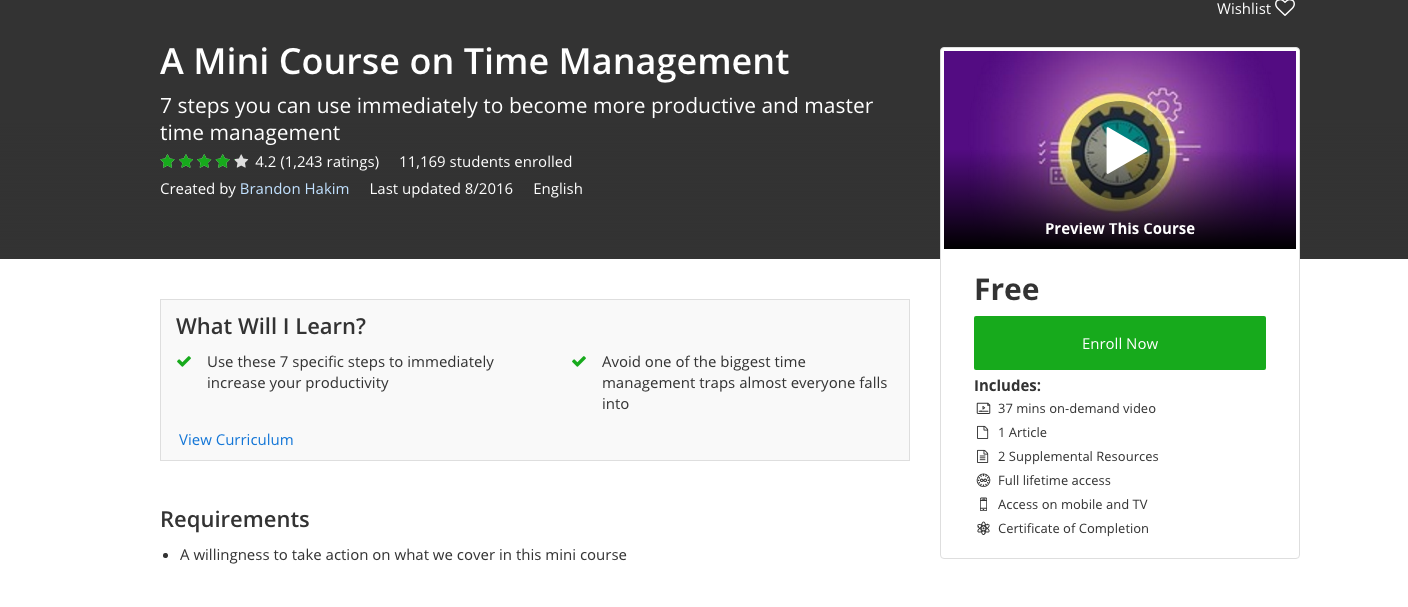Open instructor Brandon Hakim's profile link
This screenshot has width=1408, height=607.
[294, 188]
